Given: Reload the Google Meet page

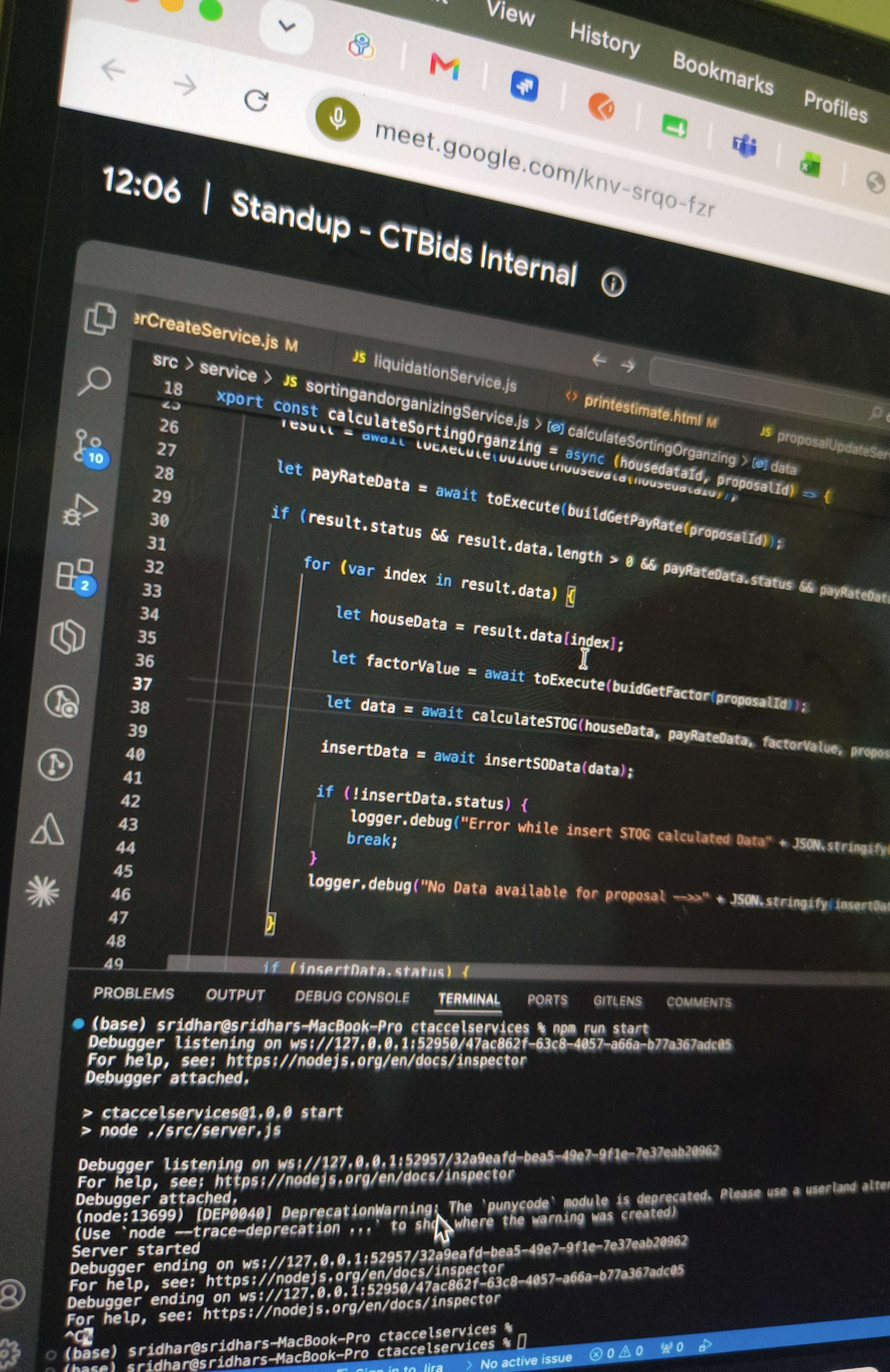Looking at the screenshot, I should (x=256, y=100).
